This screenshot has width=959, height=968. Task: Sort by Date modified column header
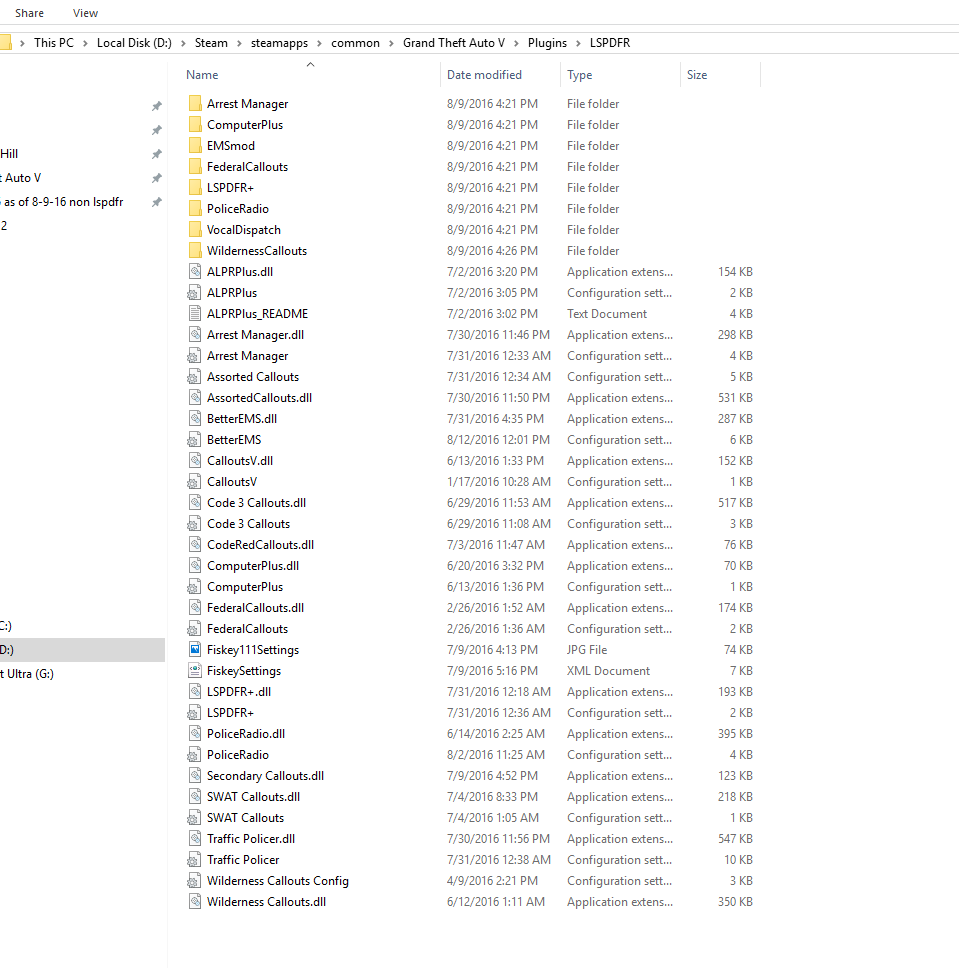pos(484,75)
